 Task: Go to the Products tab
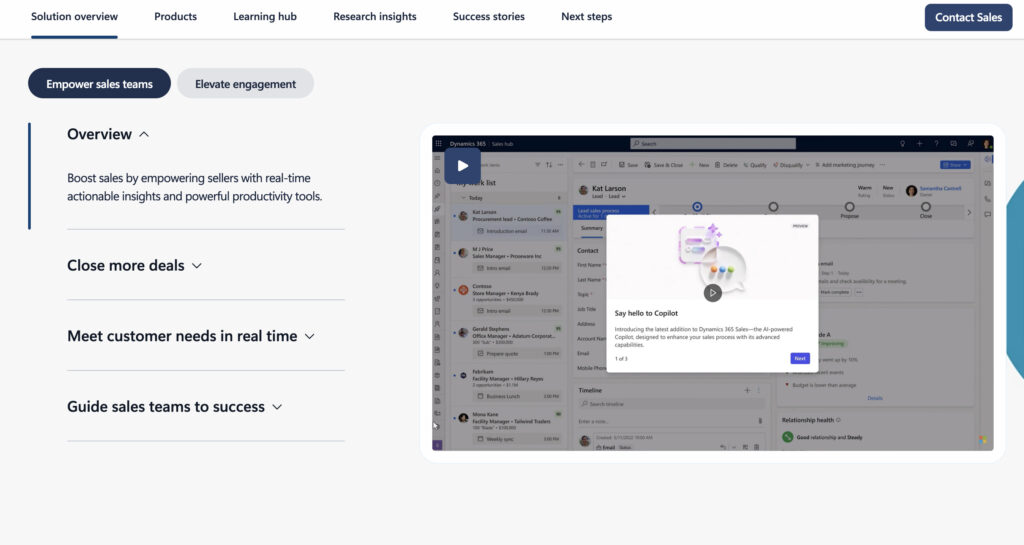(175, 17)
